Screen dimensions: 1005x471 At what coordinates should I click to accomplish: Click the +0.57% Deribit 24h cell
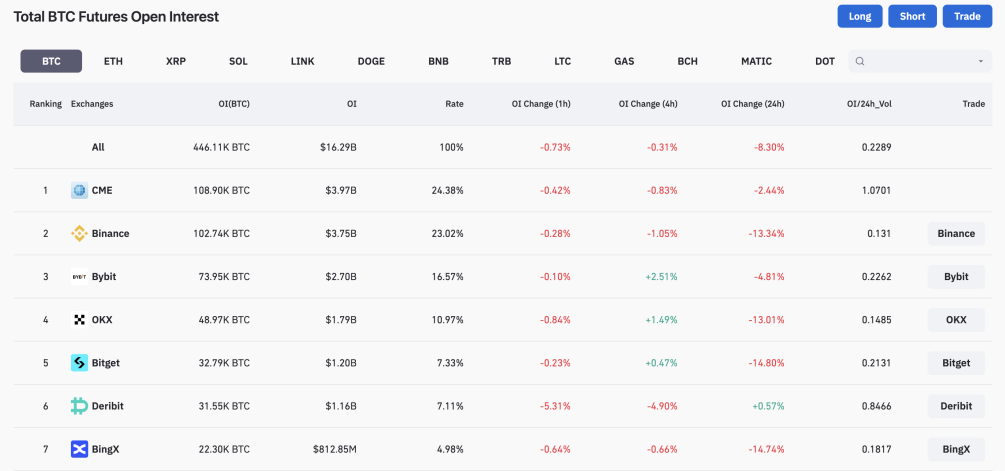click(768, 406)
